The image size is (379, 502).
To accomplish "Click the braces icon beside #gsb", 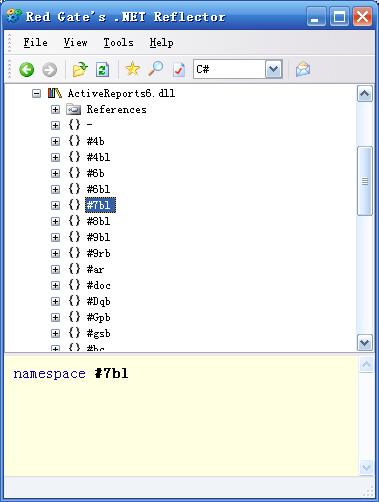I will (74, 333).
